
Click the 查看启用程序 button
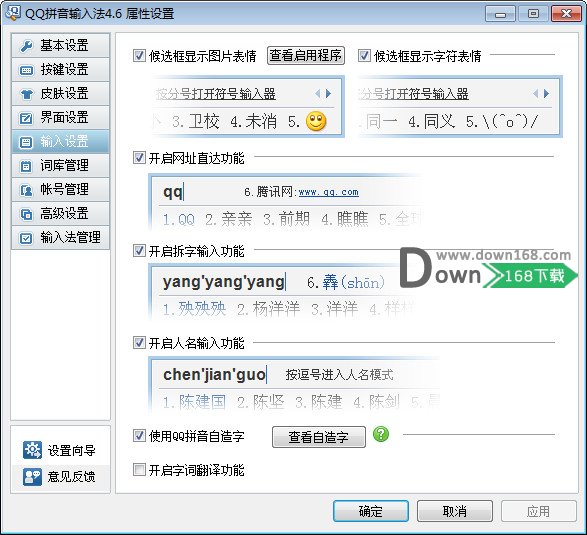pos(305,56)
